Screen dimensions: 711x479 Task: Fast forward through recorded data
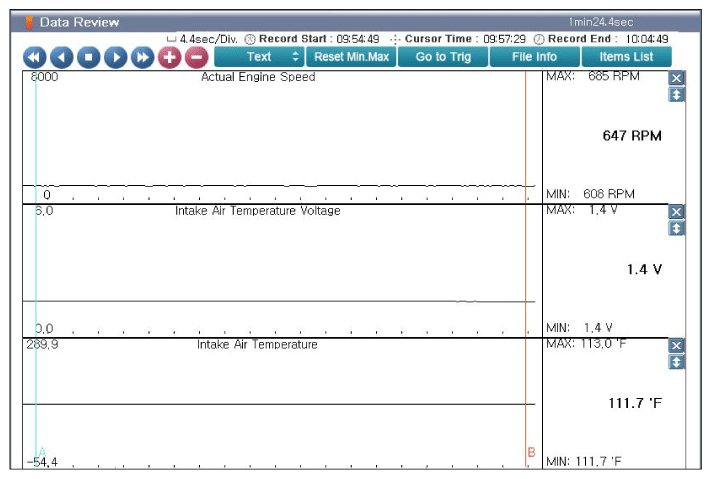[143, 57]
